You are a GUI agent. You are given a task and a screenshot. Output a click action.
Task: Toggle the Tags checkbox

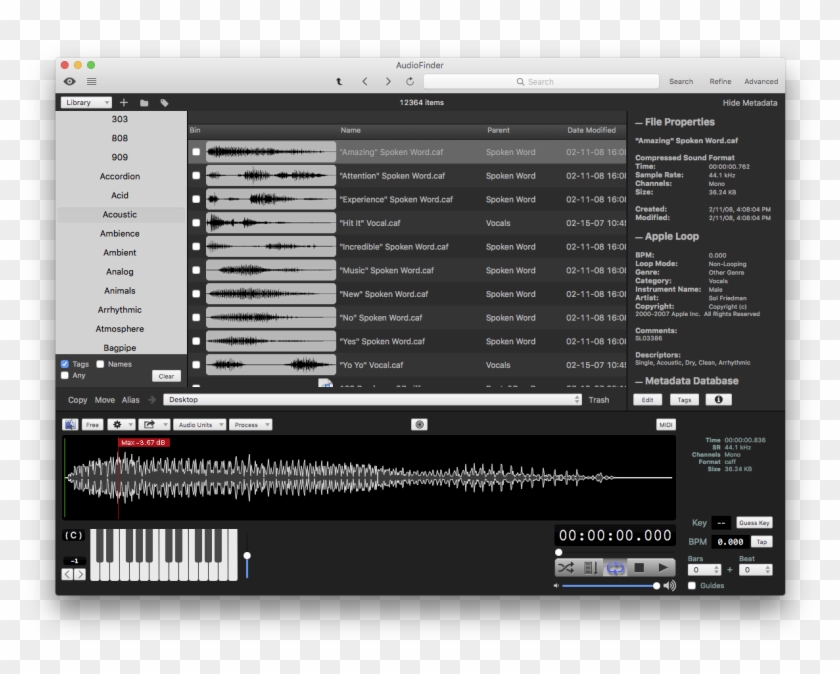point(65,364)
